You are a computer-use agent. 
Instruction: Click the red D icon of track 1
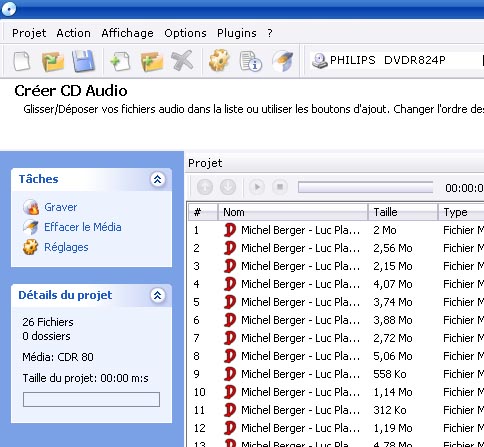pyautogui.click(x=230, y=230)
